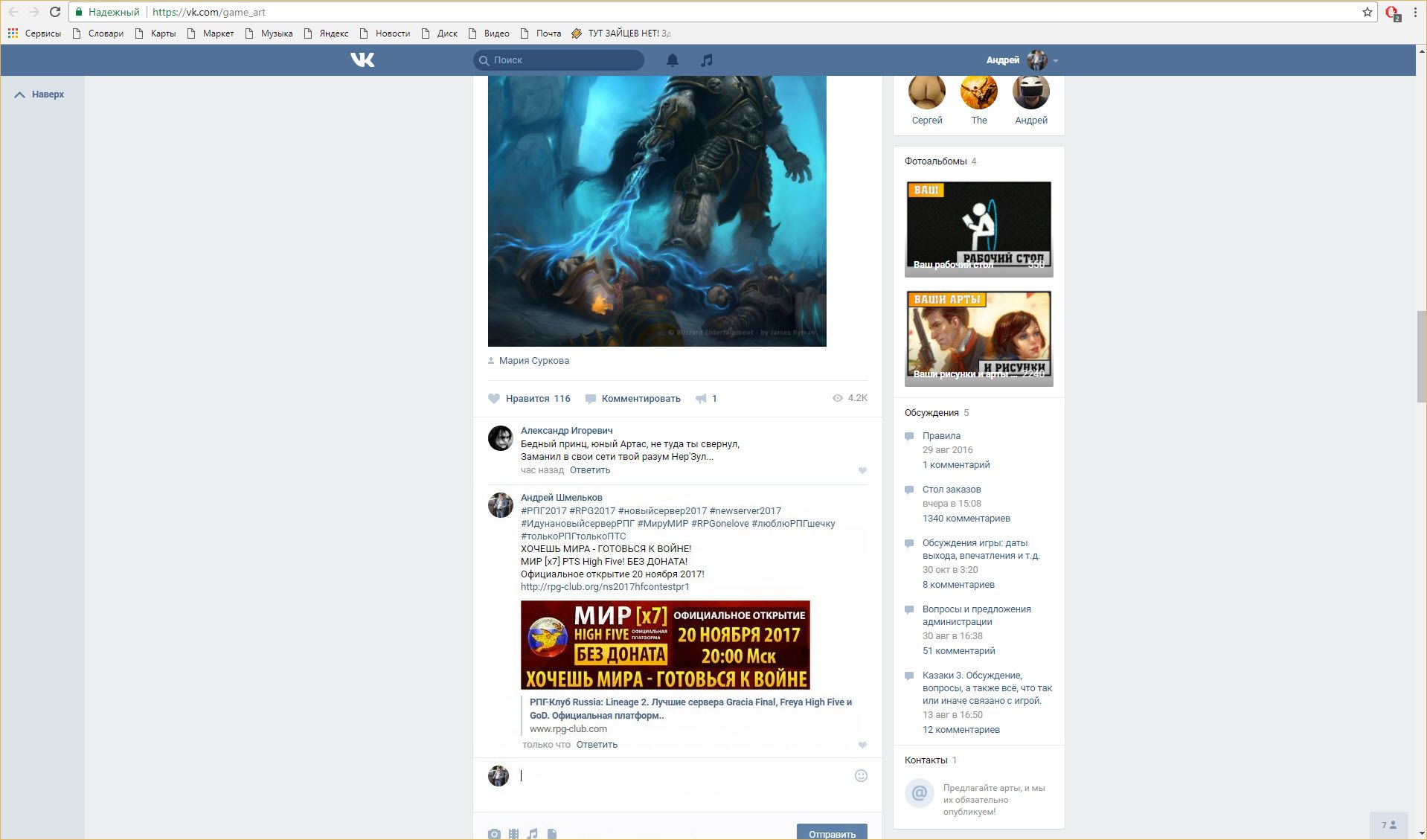Click the page vertical scrollbar thumb

[1421, 357]
